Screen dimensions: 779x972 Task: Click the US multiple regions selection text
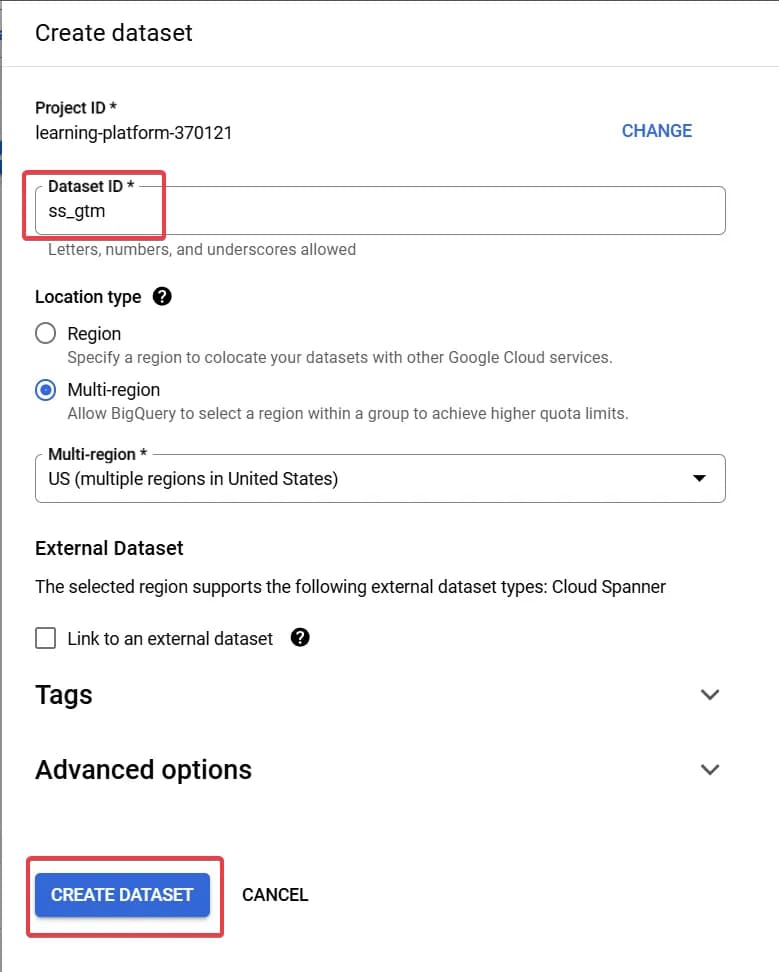(x=193, y=479)
